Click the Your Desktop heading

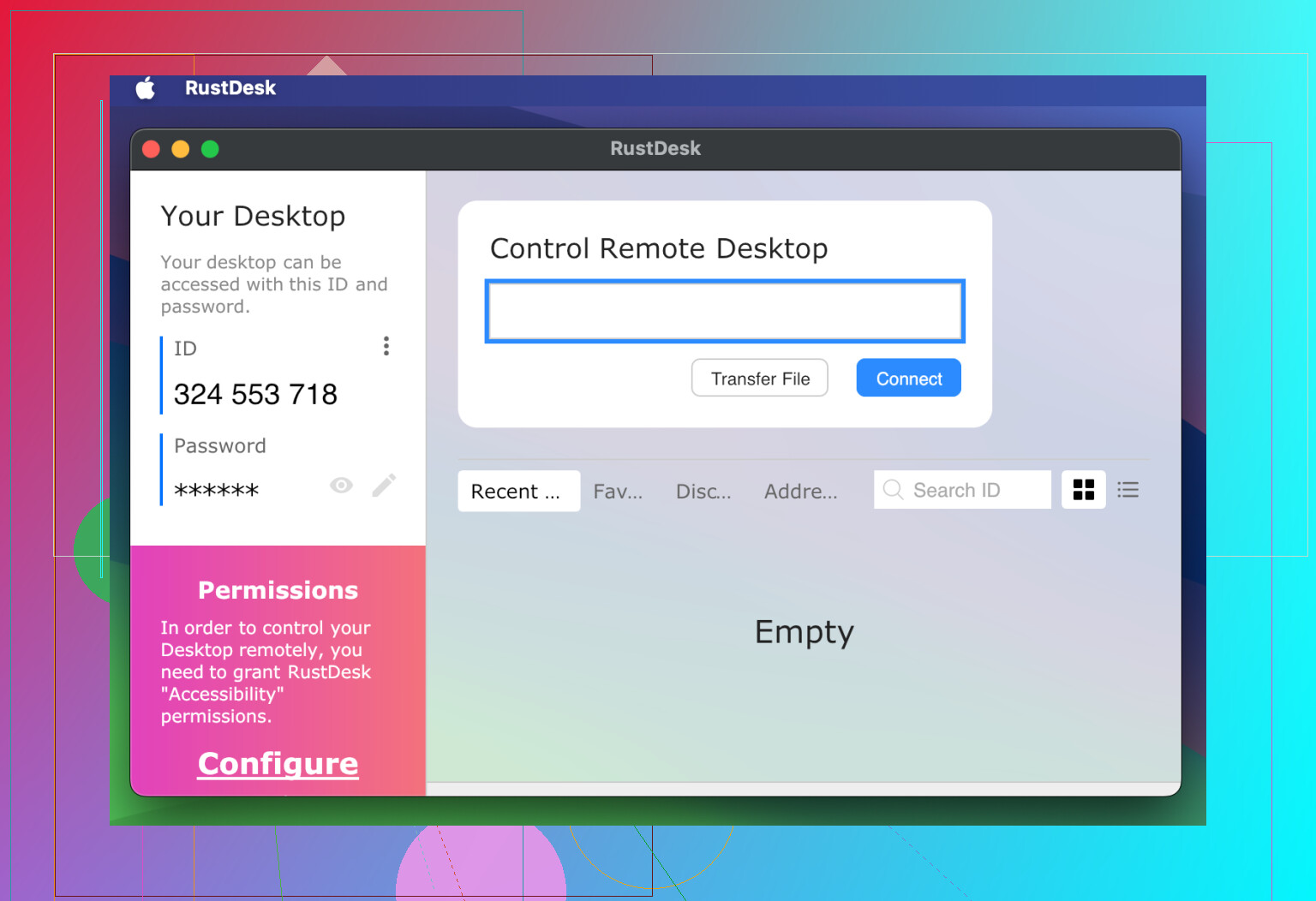(x=253, y=216)
